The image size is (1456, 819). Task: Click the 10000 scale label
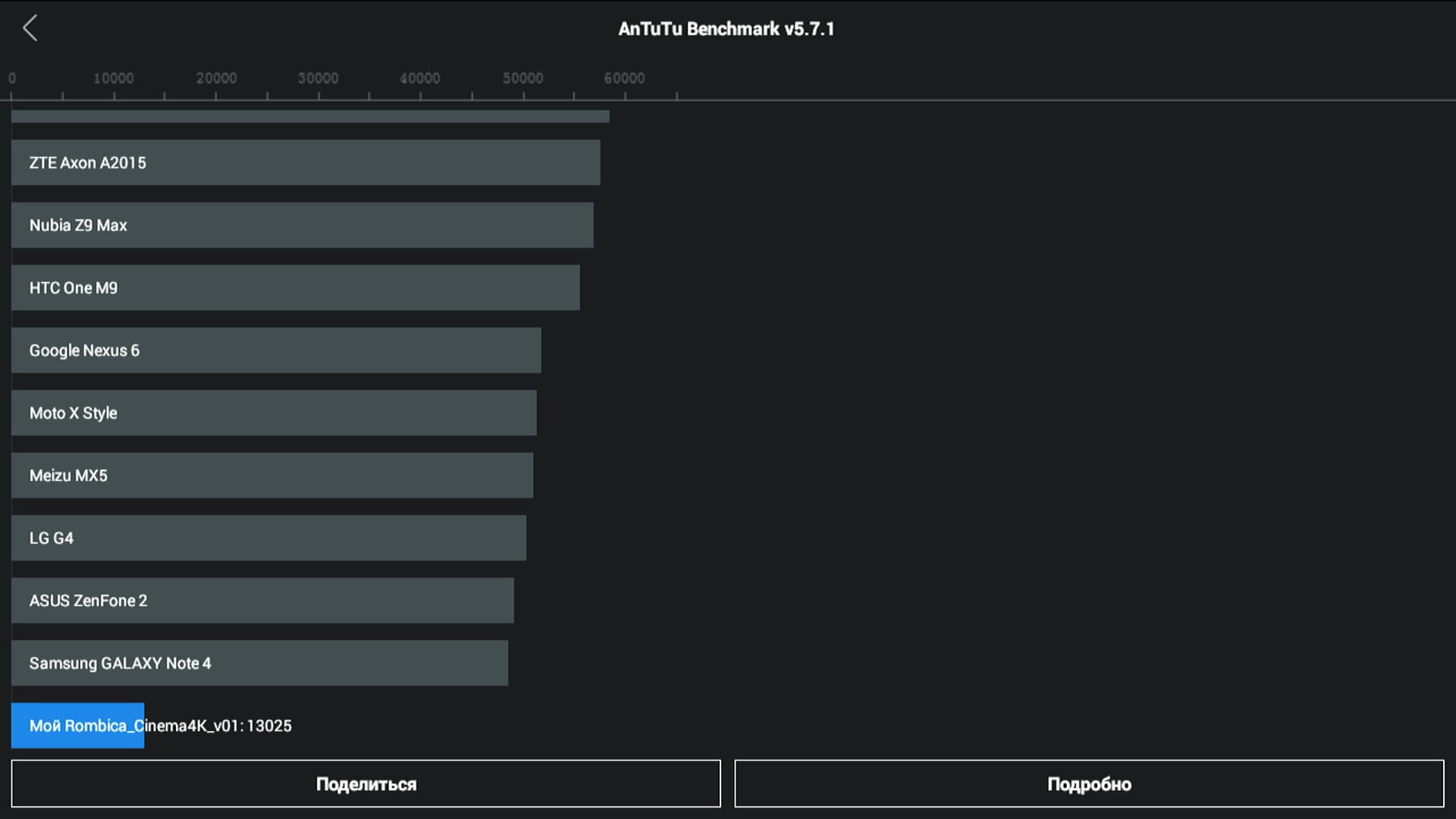point(114,78)
